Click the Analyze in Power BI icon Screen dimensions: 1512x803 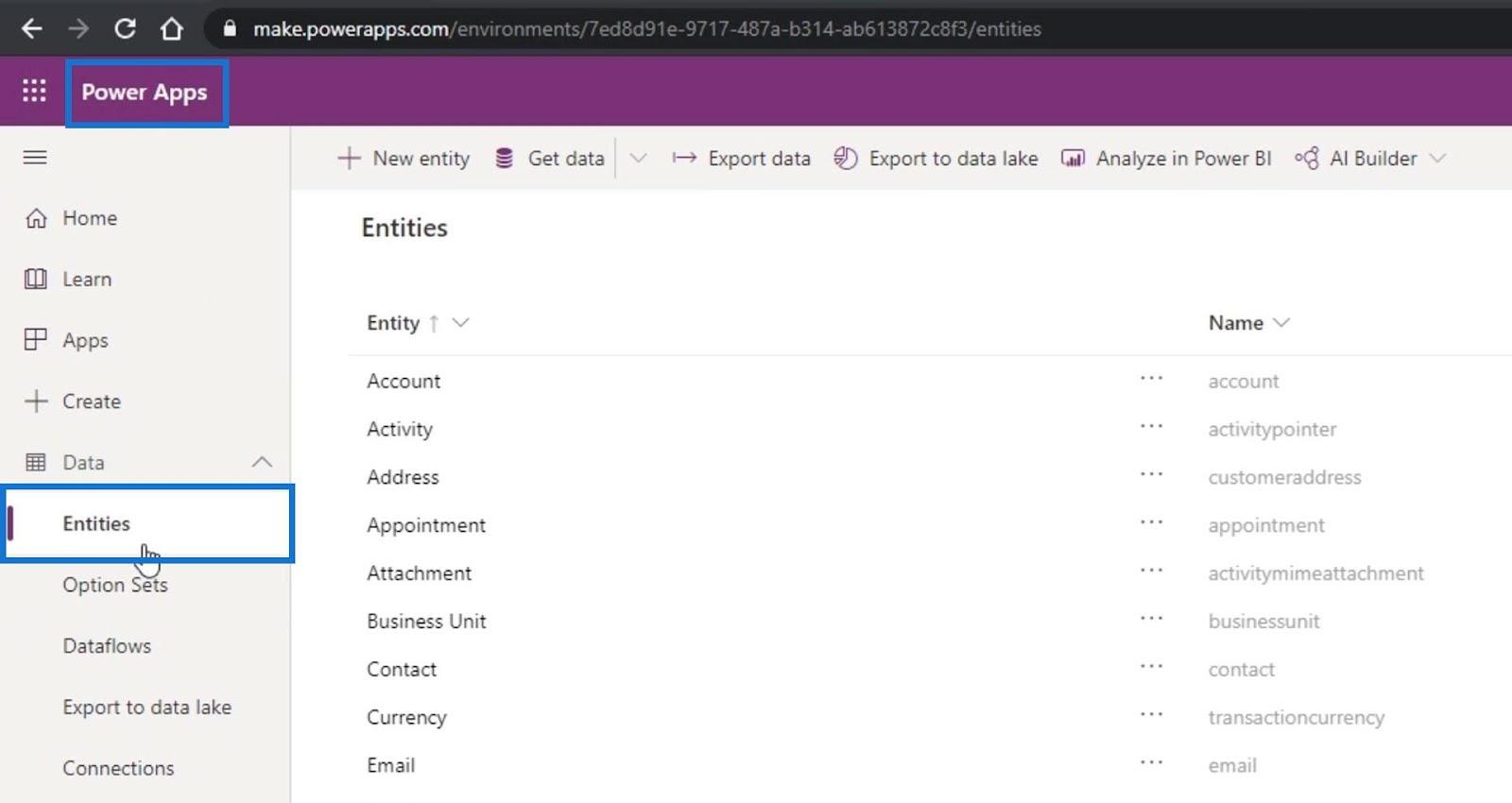pyautogui.click(x=1073, y=158)
